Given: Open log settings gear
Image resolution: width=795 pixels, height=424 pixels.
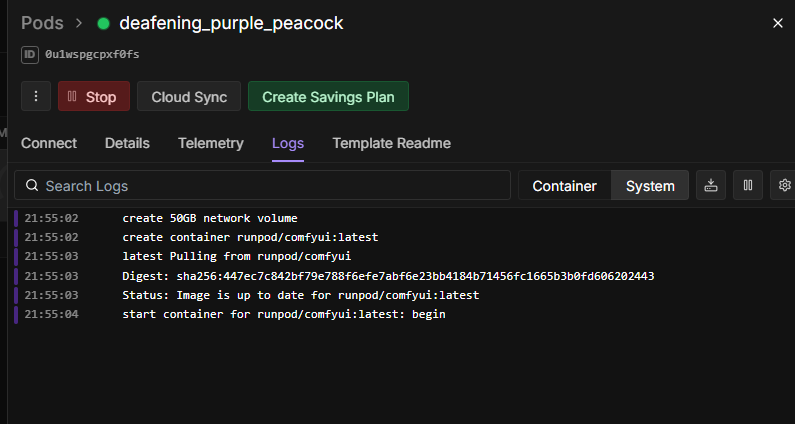Looking at the screenshot, I should point(784,185).
